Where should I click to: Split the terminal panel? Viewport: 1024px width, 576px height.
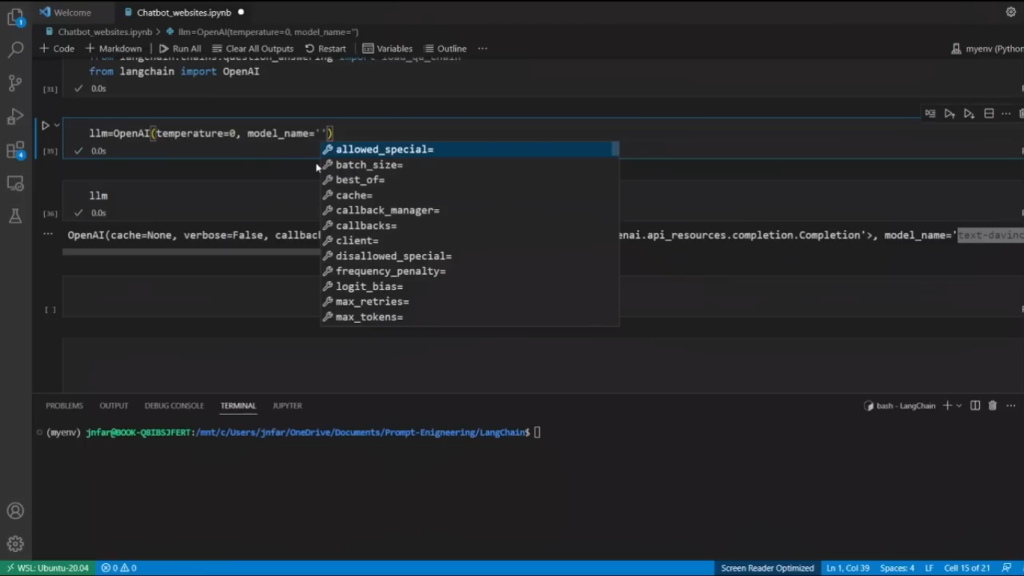pyautogui.click(x=975, y=406)
